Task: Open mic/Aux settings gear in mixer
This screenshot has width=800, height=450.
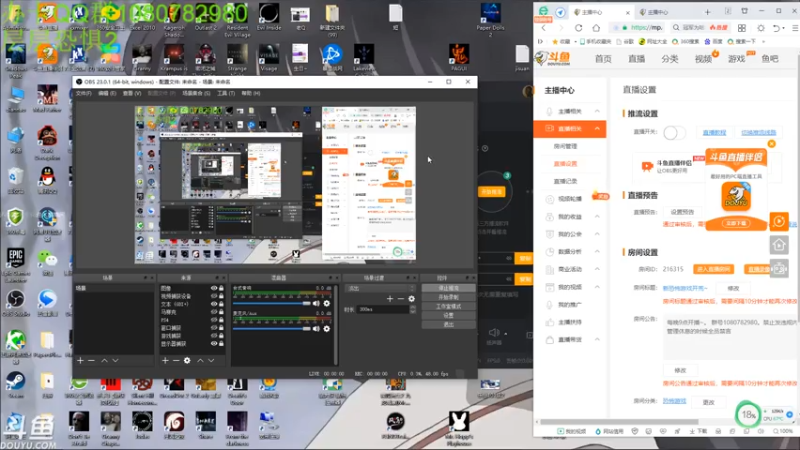Action: pyautogui.click(x=327, y=329)
